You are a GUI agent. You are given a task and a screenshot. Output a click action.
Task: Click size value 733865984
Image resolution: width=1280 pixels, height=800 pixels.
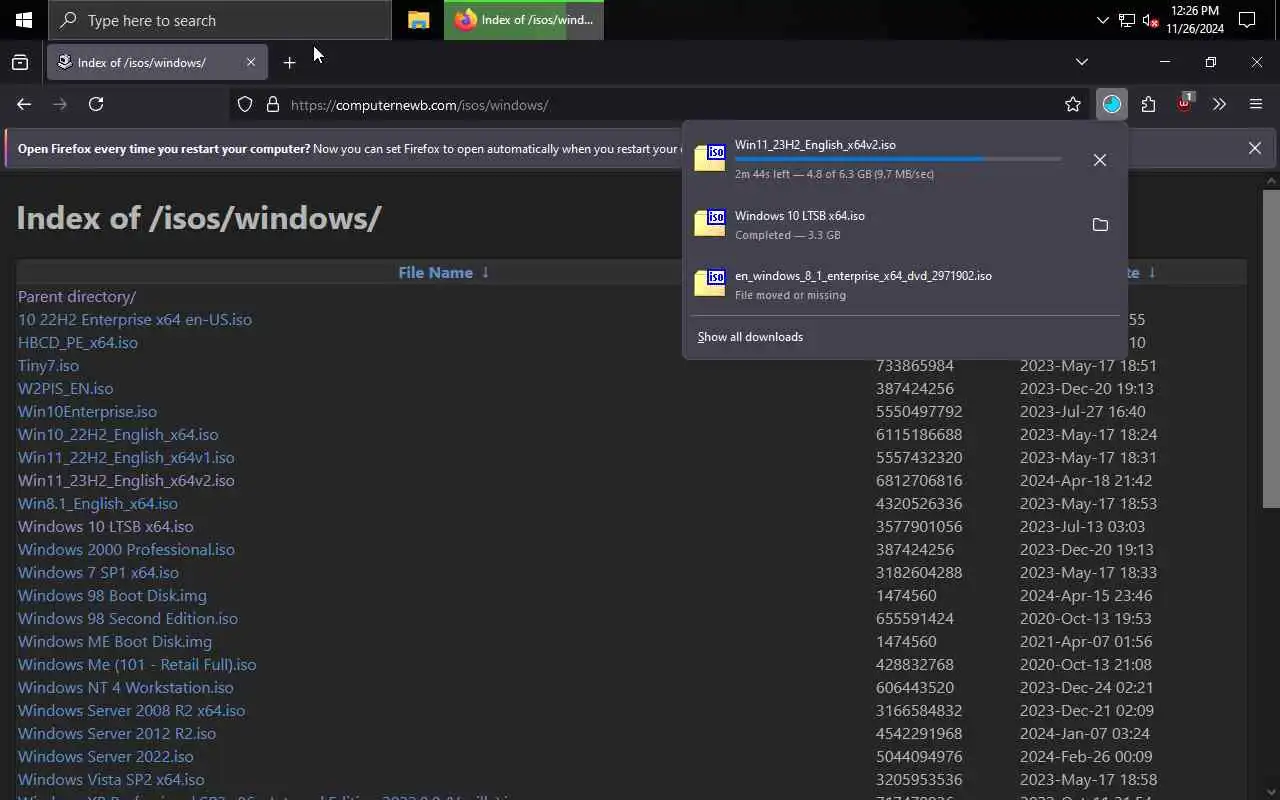point(915,365)
